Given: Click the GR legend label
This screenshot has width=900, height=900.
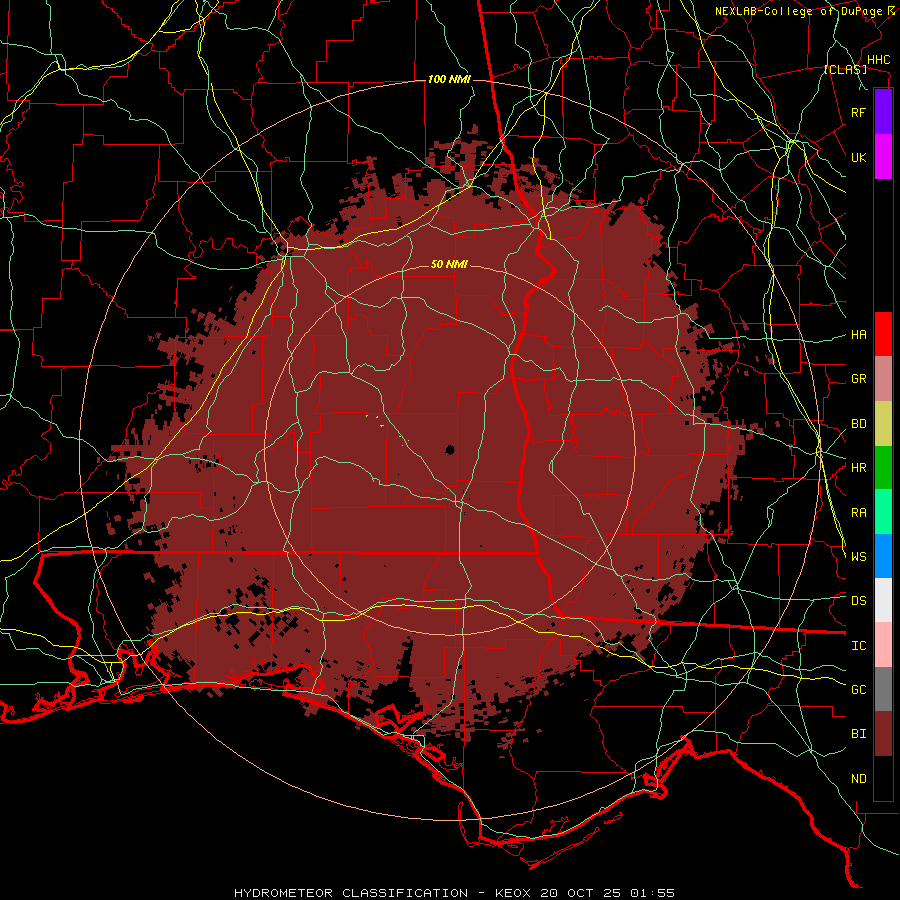Looking at the screenshot, I should (859, 379).
